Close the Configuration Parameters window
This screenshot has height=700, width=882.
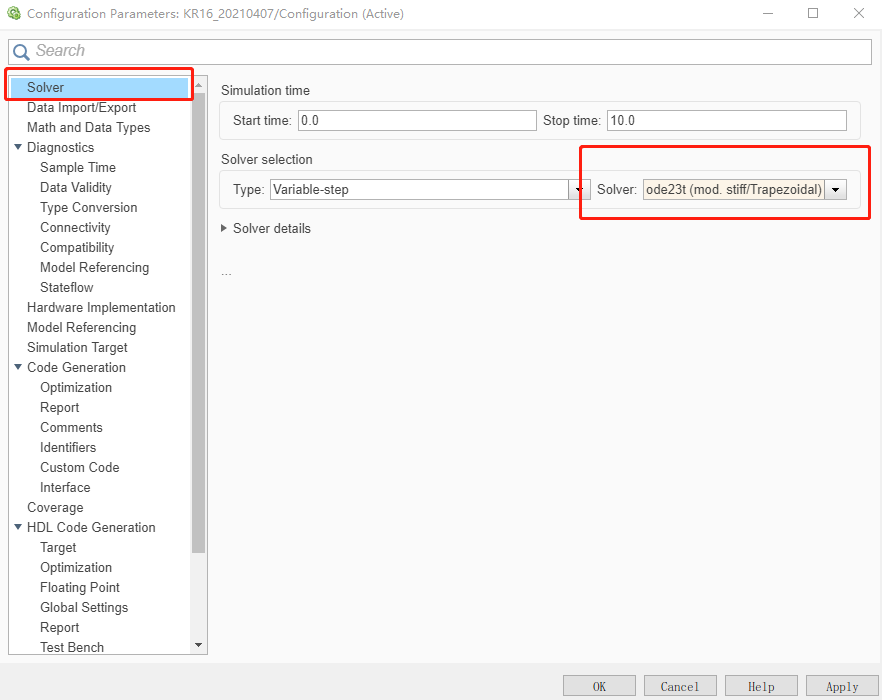pyautogui.click(x=858, y=14)
